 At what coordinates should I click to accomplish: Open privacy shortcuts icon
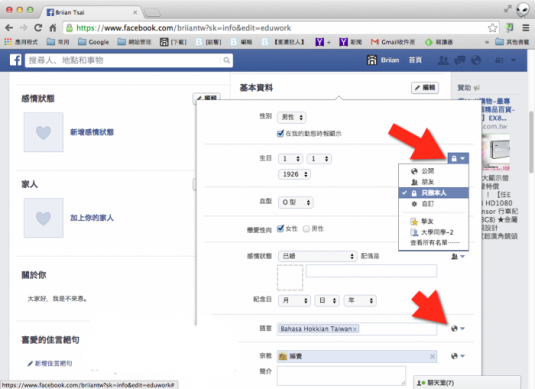click(x=499, y=60)
